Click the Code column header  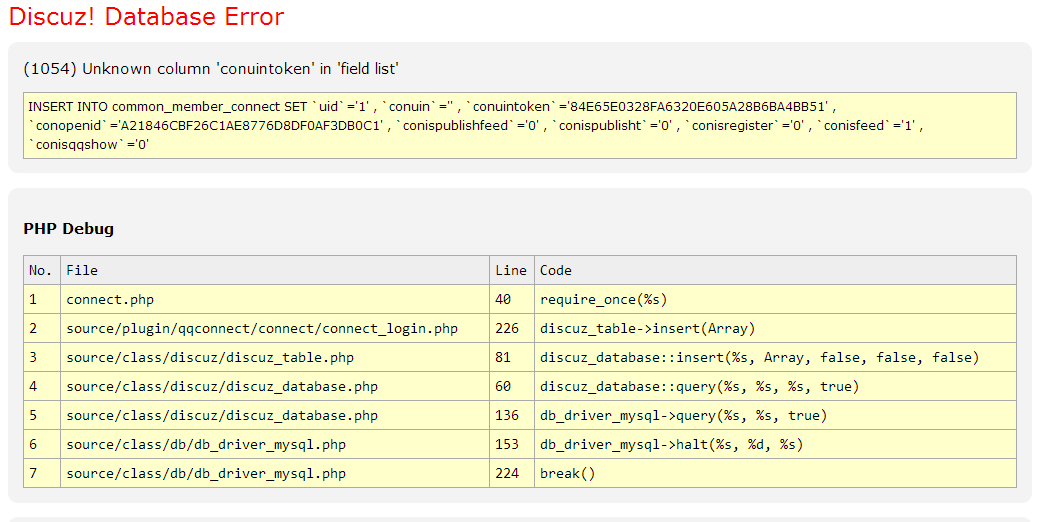point(556,270)
